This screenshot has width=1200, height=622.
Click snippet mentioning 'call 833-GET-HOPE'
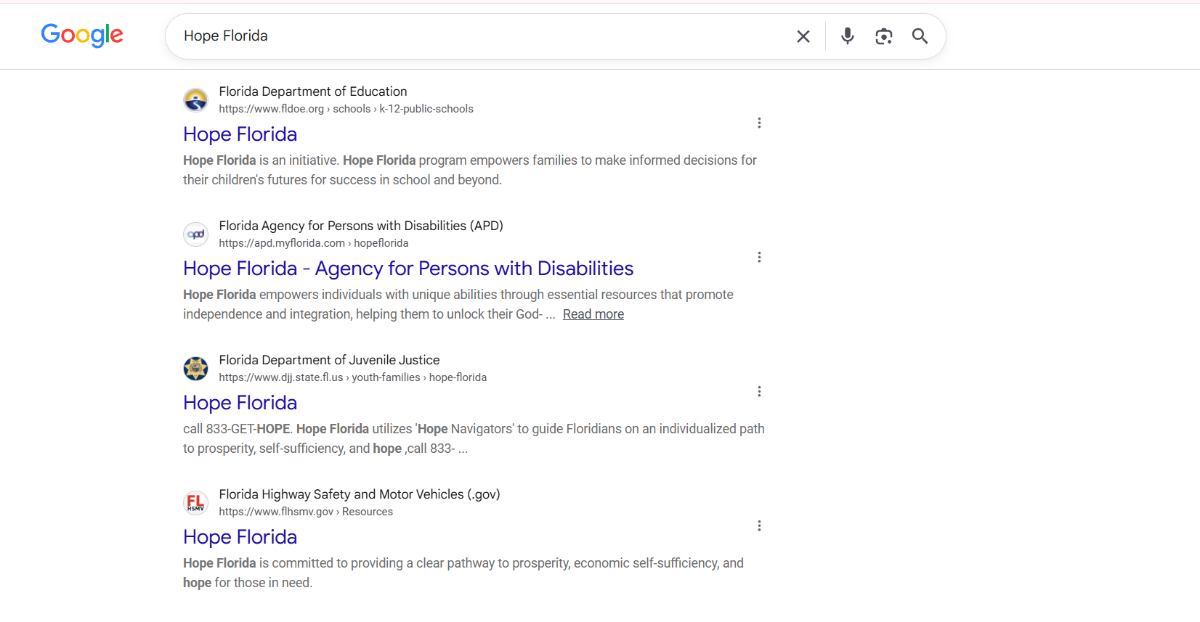[474, 438]
